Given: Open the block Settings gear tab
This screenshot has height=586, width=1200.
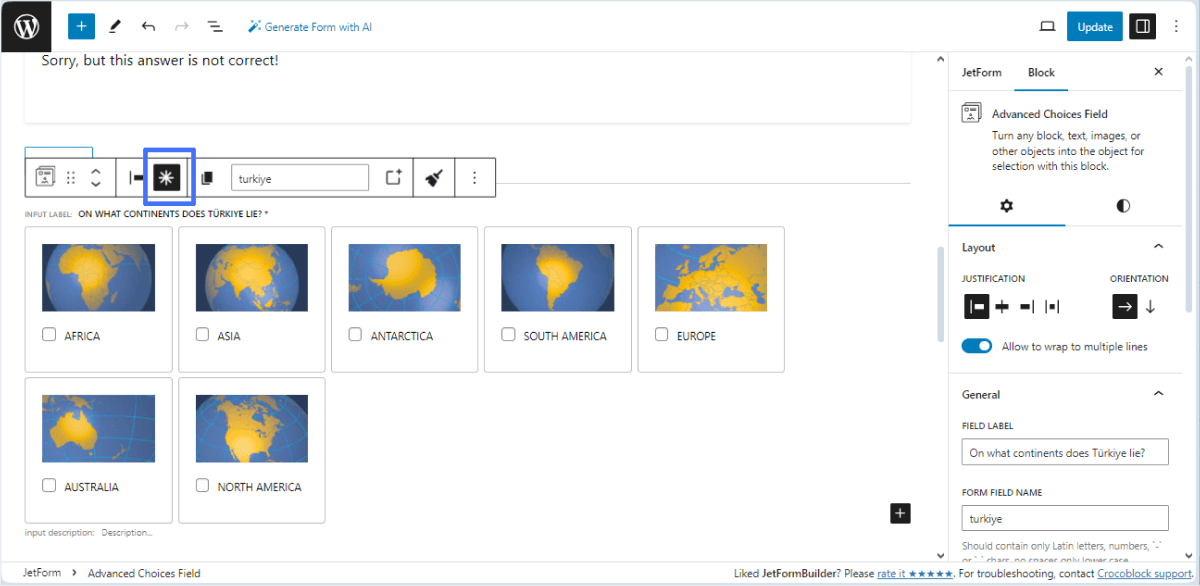Looking at the screenshot, I should 1006,206.
